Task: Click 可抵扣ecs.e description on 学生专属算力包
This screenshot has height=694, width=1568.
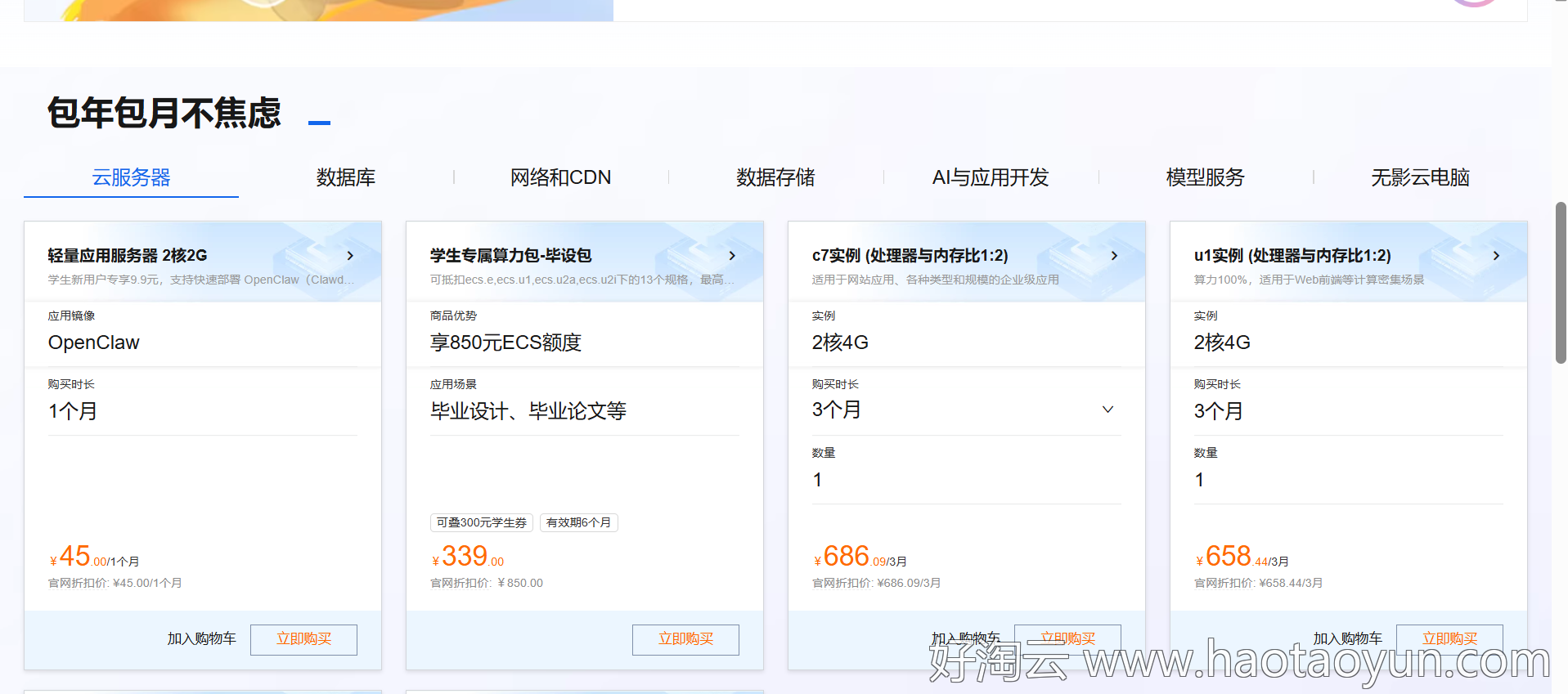Action: [582, 280]
